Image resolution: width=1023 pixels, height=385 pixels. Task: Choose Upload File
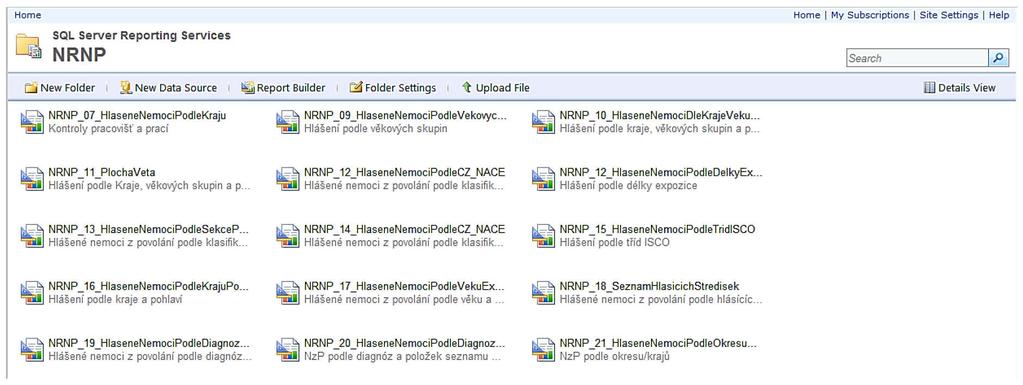point(496,87)
